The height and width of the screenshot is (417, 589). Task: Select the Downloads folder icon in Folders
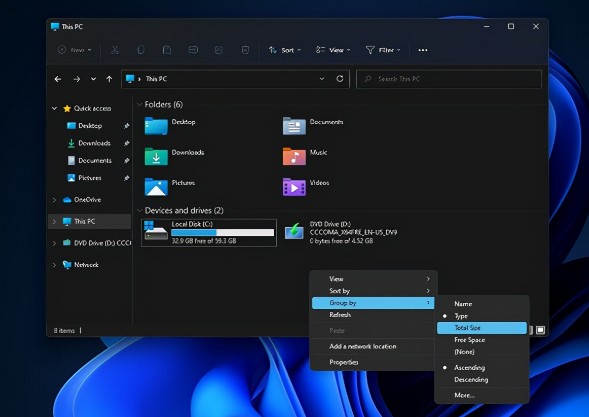click(x=156, y=156)
